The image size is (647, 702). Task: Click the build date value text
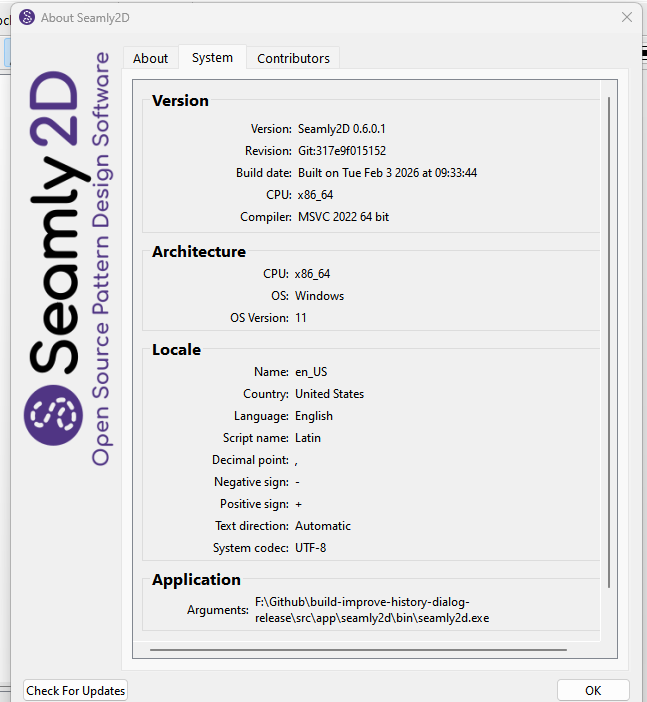(x=386, y=173)
